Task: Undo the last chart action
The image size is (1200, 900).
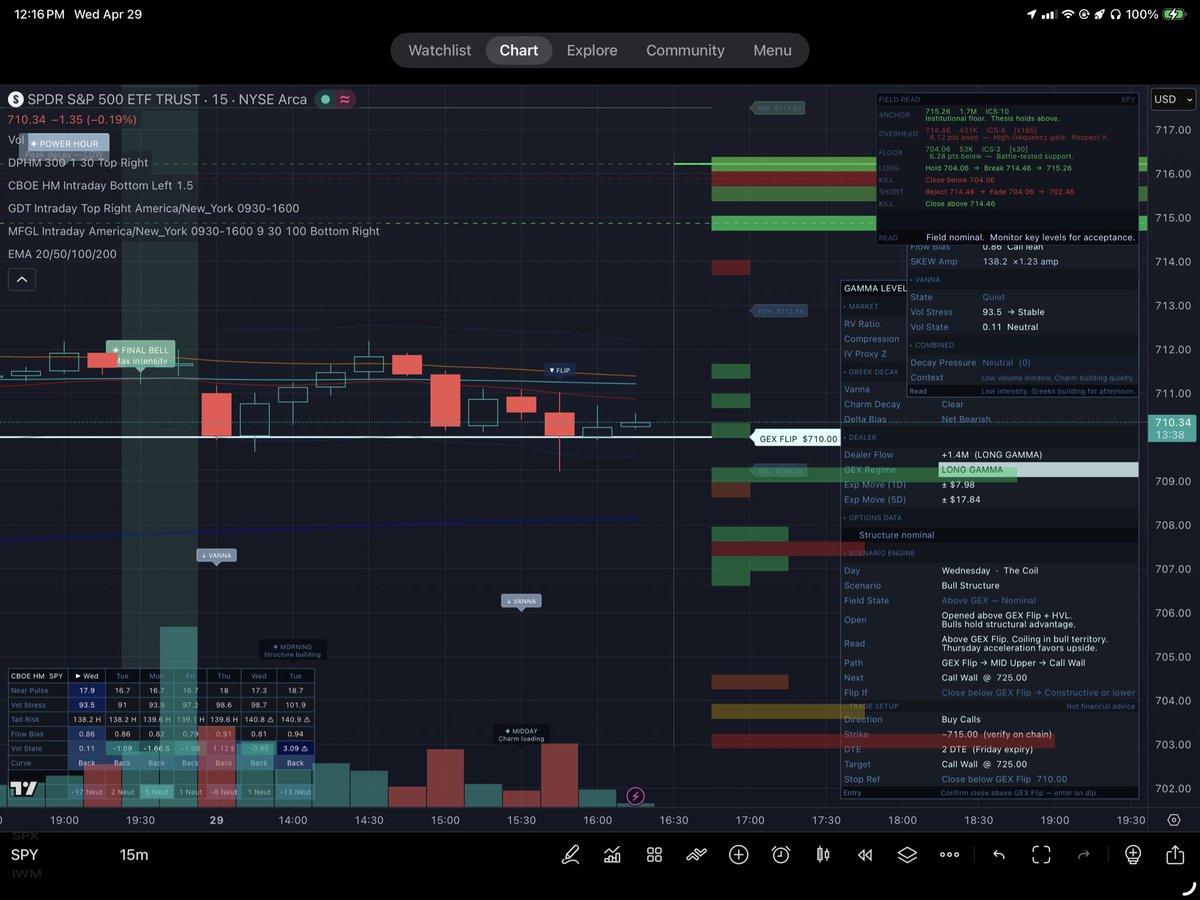Action: [x=998, y=855]
